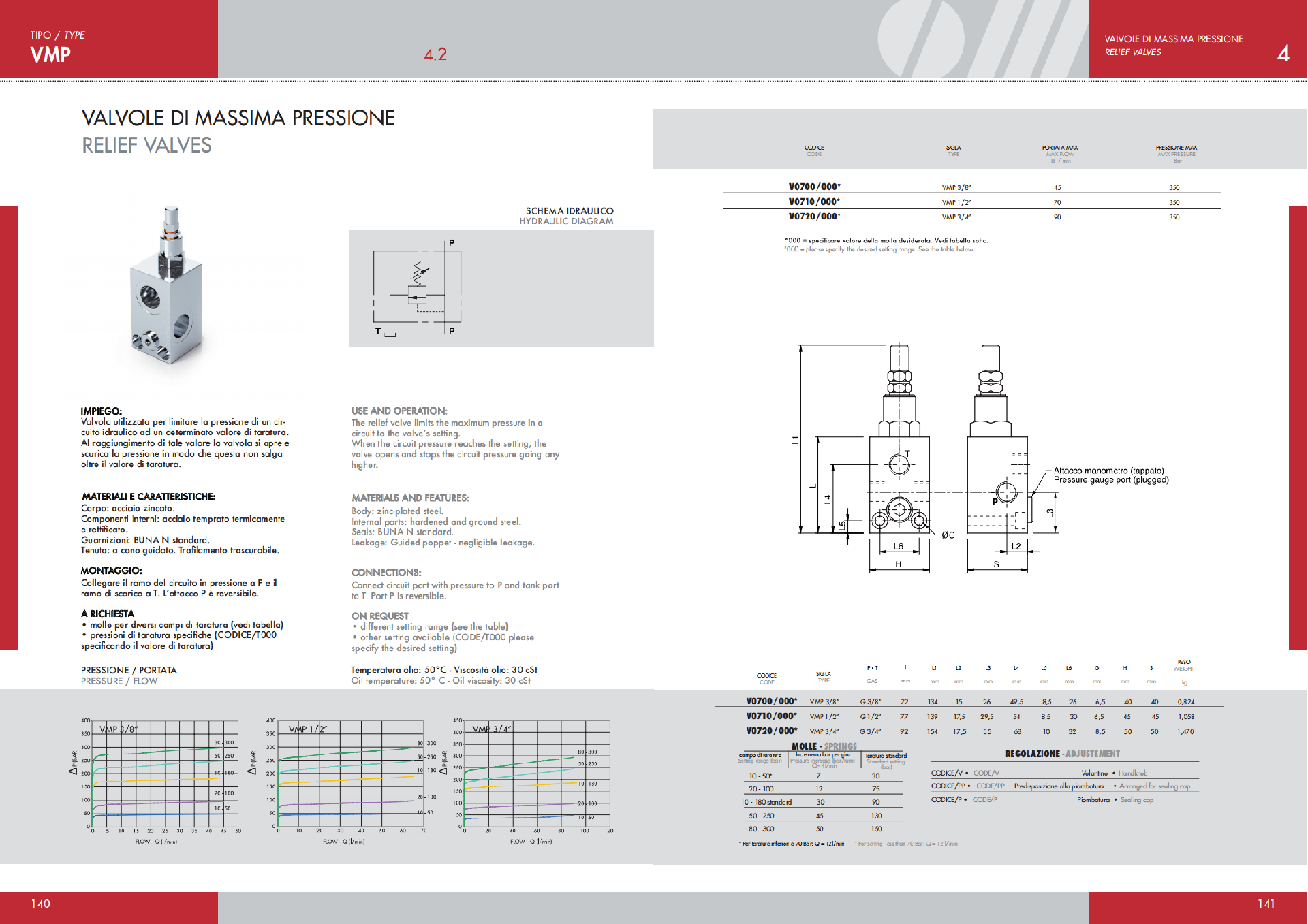Screen dimensions: 1308x924
Task: Click the front view valve dimension drawing
Action: pyautogui.click(x=879, y=456)
